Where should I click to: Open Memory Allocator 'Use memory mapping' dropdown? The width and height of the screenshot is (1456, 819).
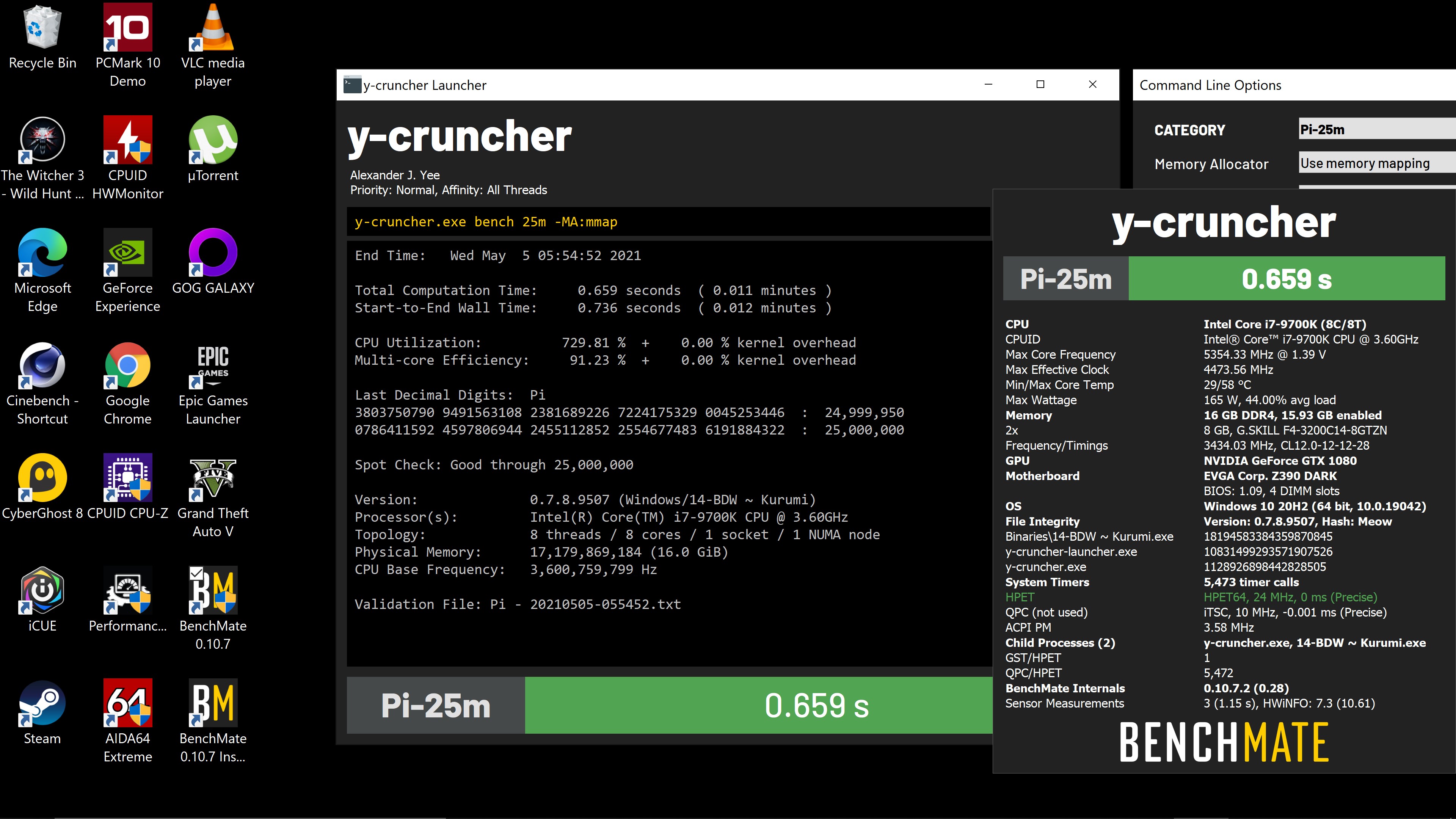[x=1377, y=163]
